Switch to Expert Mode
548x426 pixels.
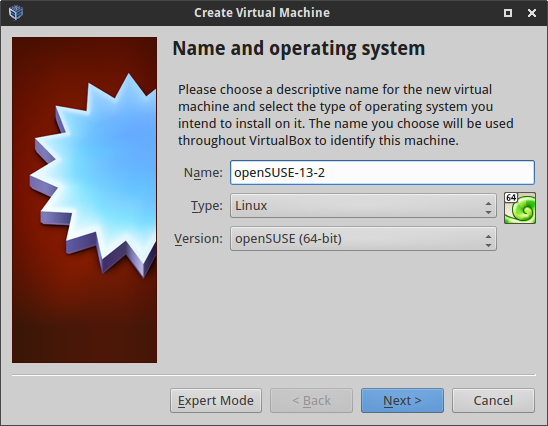click(x=216, y=400)
